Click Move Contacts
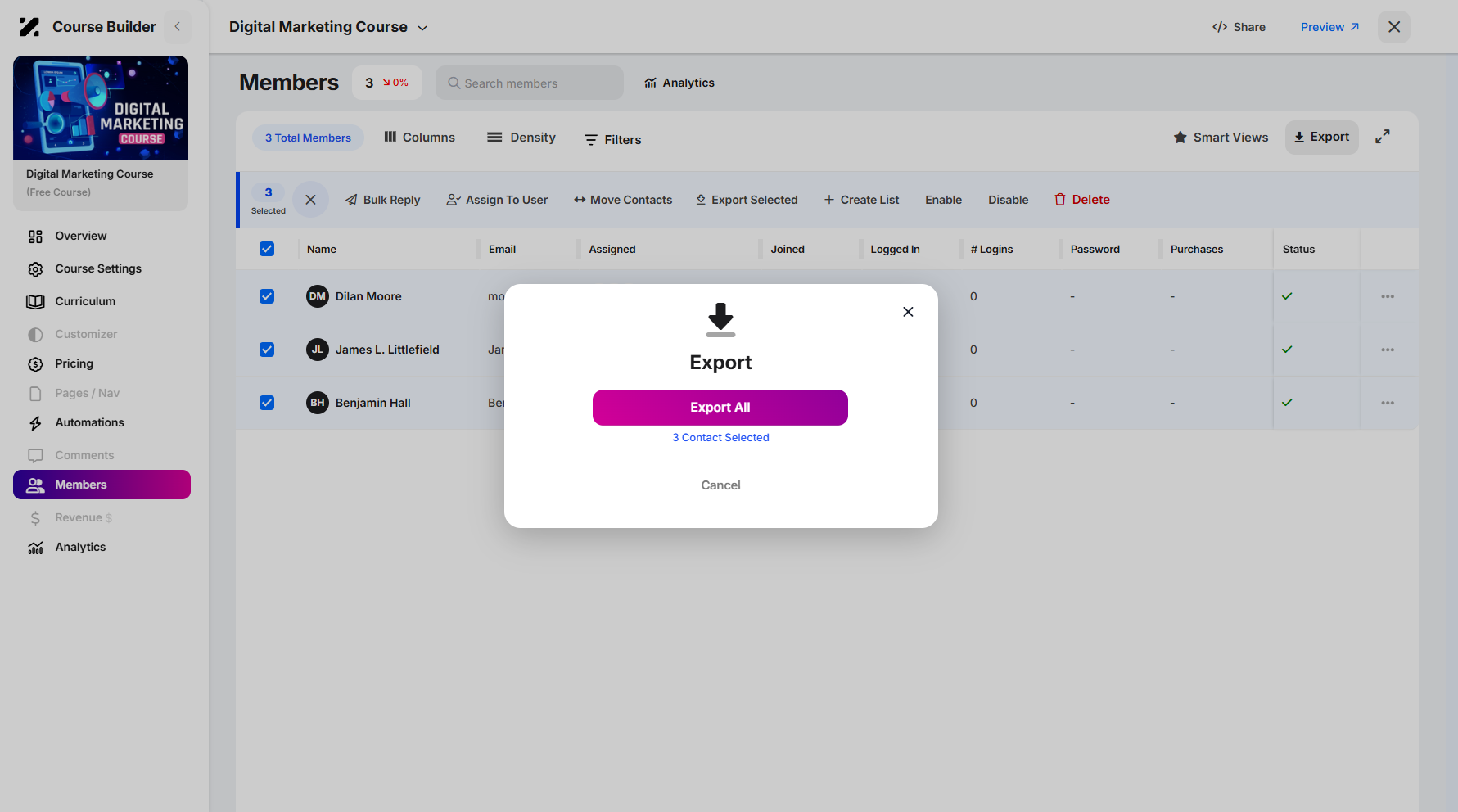Screen dimensions: 1458x812 pyautogui.click(x=623, y=200)
